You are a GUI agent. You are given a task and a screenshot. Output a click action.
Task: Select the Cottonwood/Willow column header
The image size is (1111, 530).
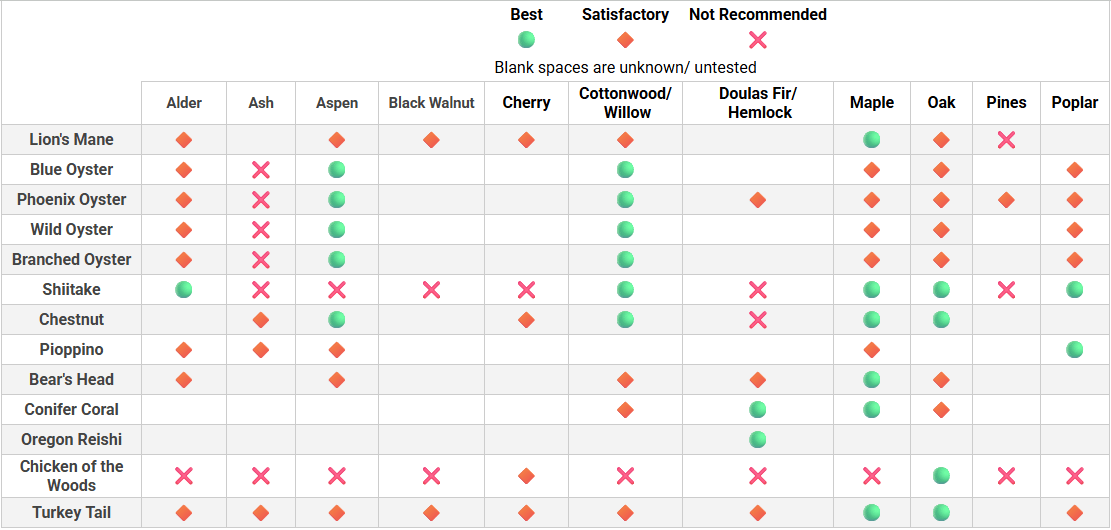(x=625, y=103)
